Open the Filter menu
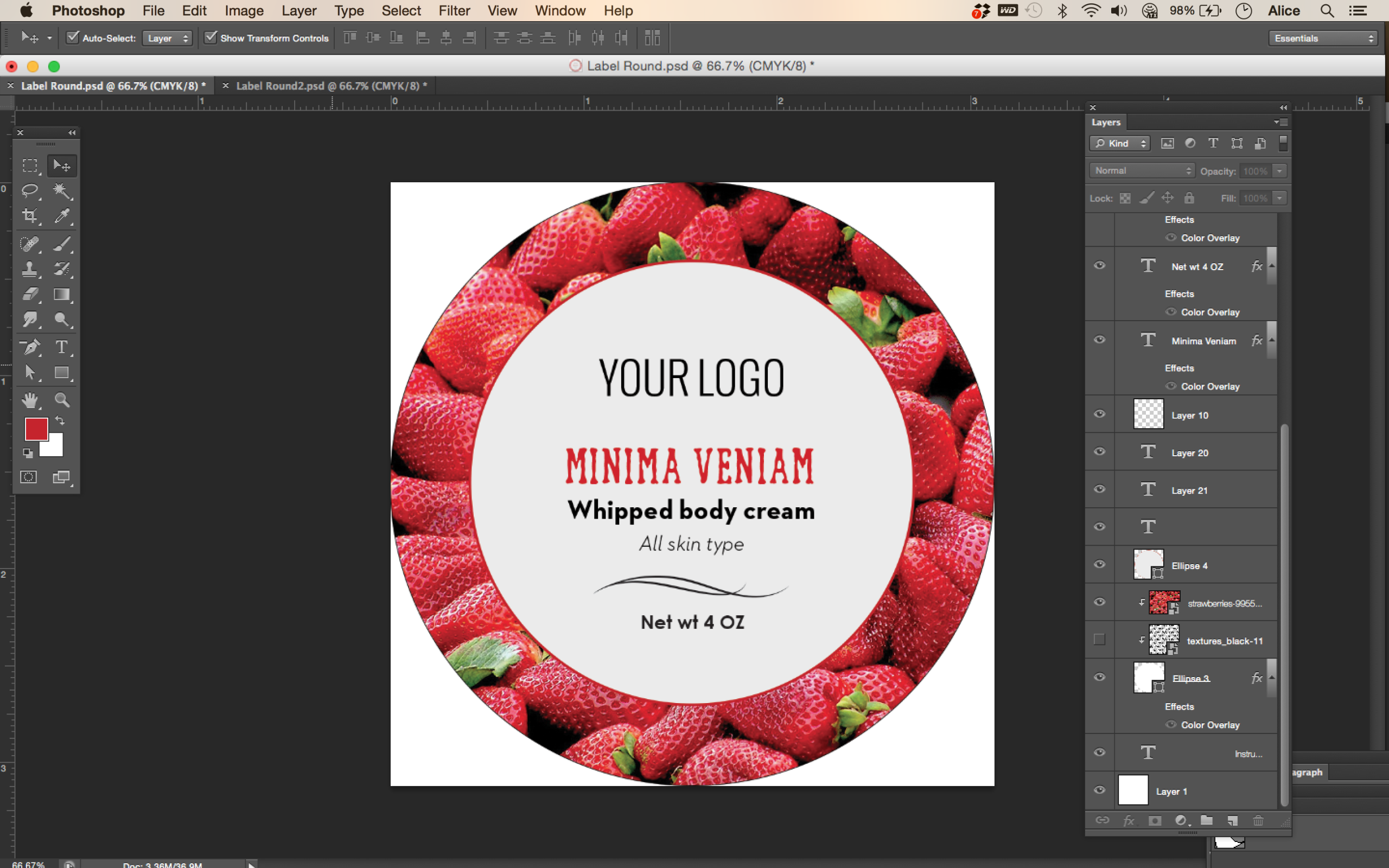This screenshot has width=1389, height=868. (454, 10)
